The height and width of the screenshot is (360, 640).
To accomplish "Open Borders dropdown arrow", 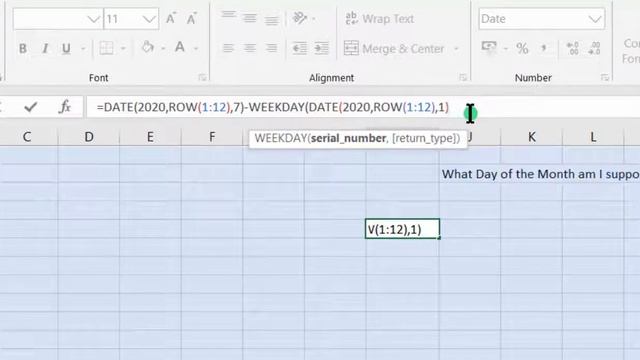I will point(123,49).
